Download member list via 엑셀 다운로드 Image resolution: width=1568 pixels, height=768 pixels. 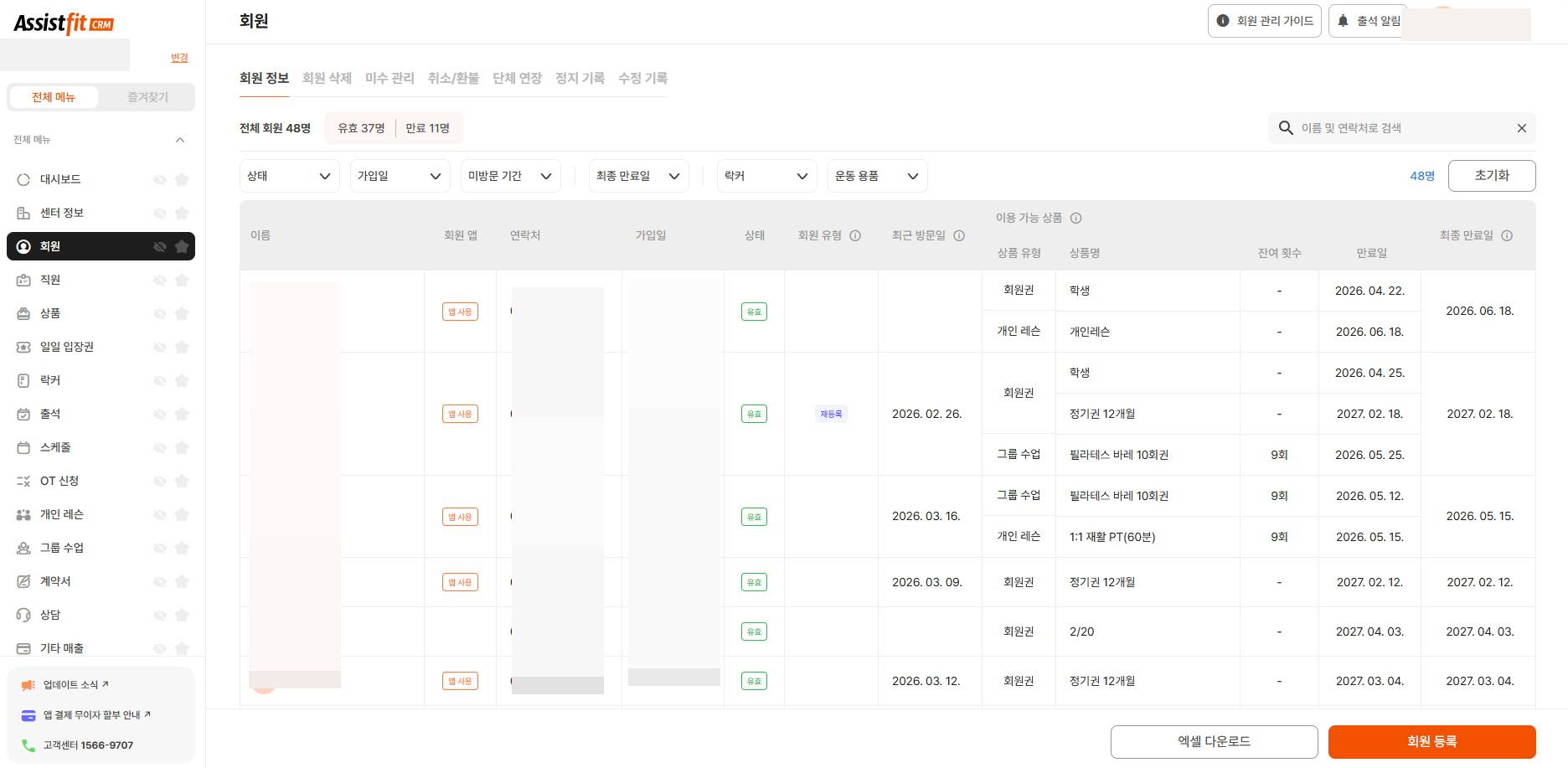pos(1214,741)
